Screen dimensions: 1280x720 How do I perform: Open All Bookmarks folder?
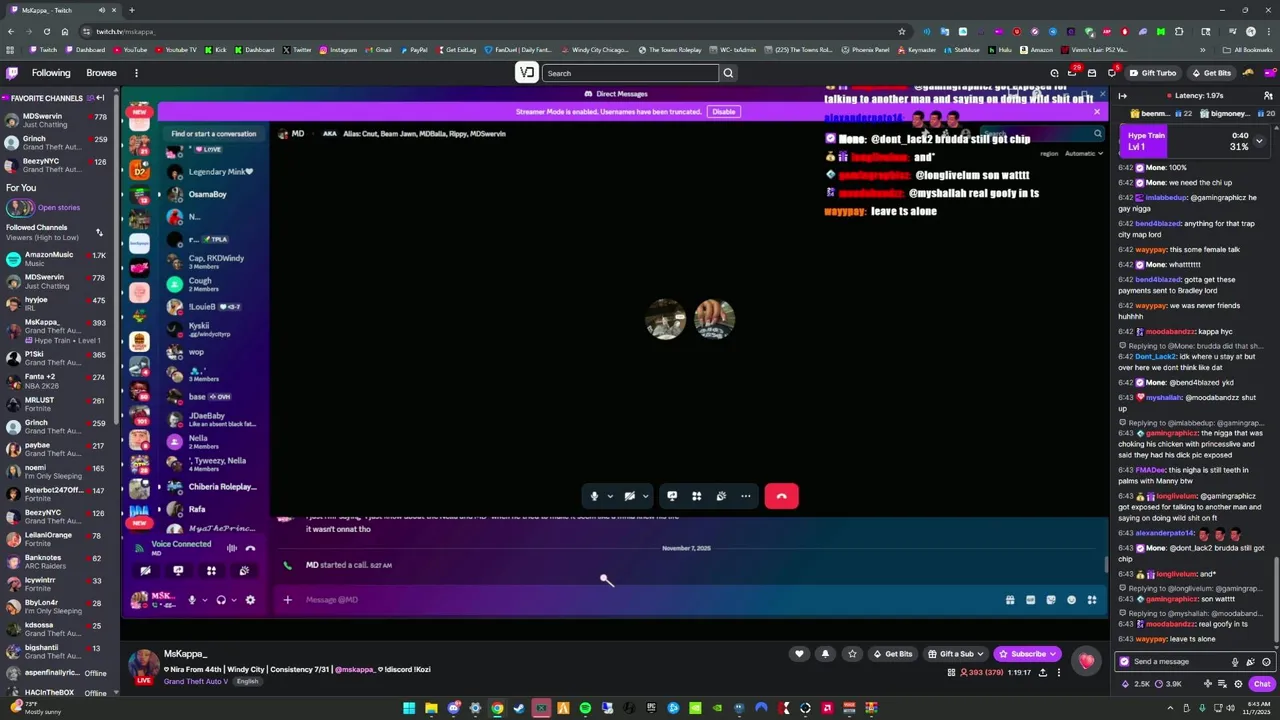pos(1247,50)
